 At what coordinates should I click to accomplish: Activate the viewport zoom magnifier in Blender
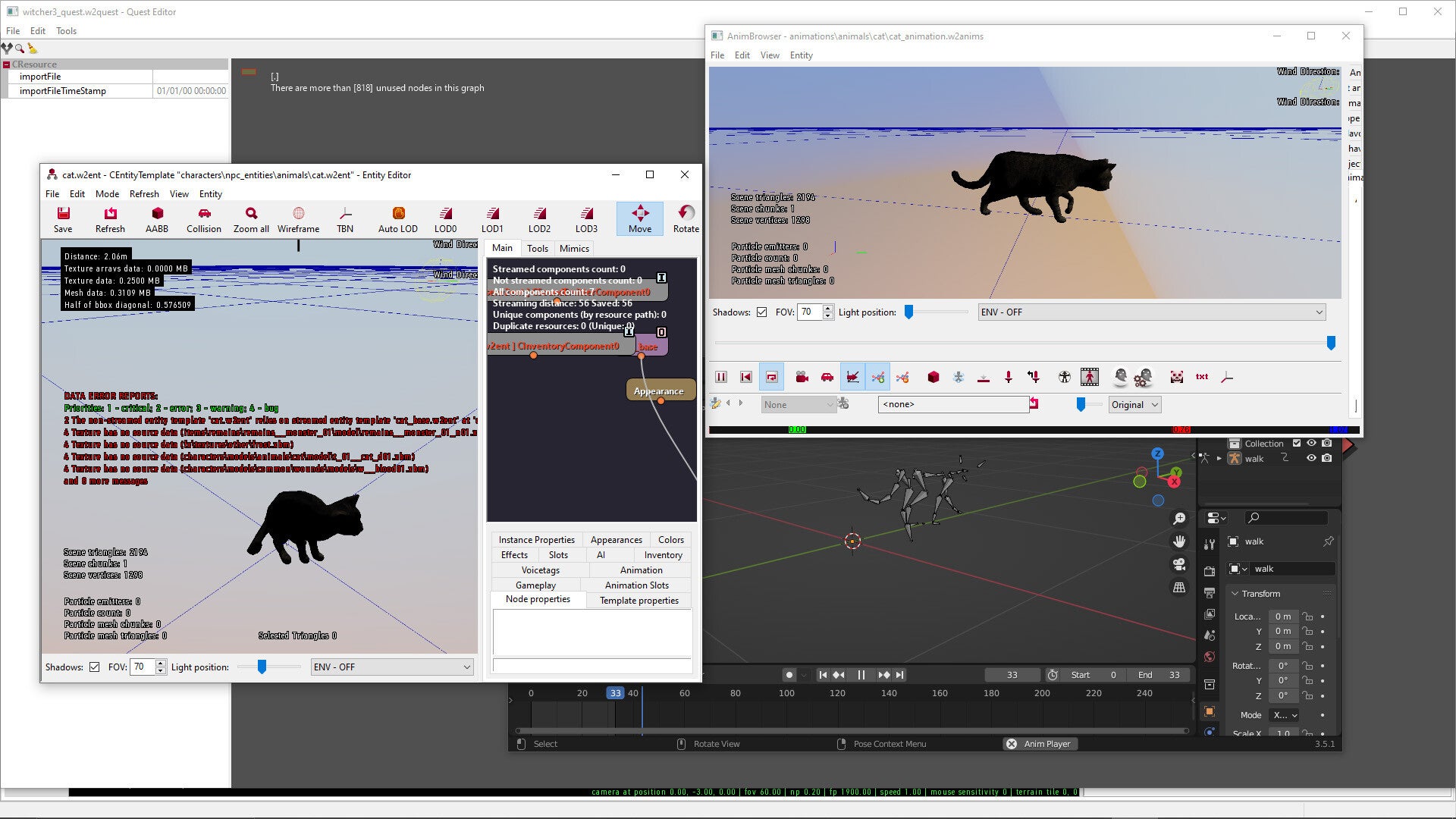tap(1178, 518)
